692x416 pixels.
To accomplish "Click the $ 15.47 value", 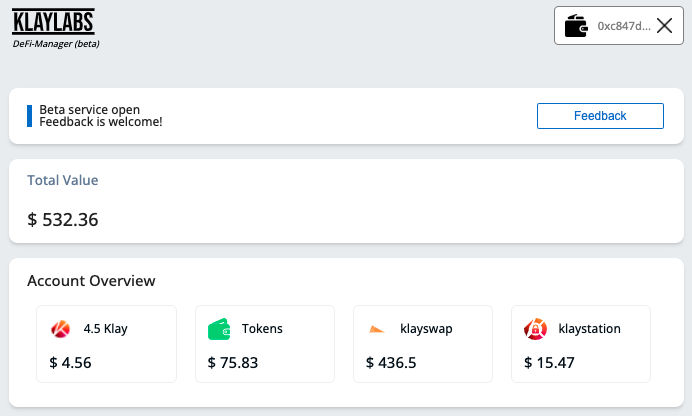I will [x=549, y=363].
